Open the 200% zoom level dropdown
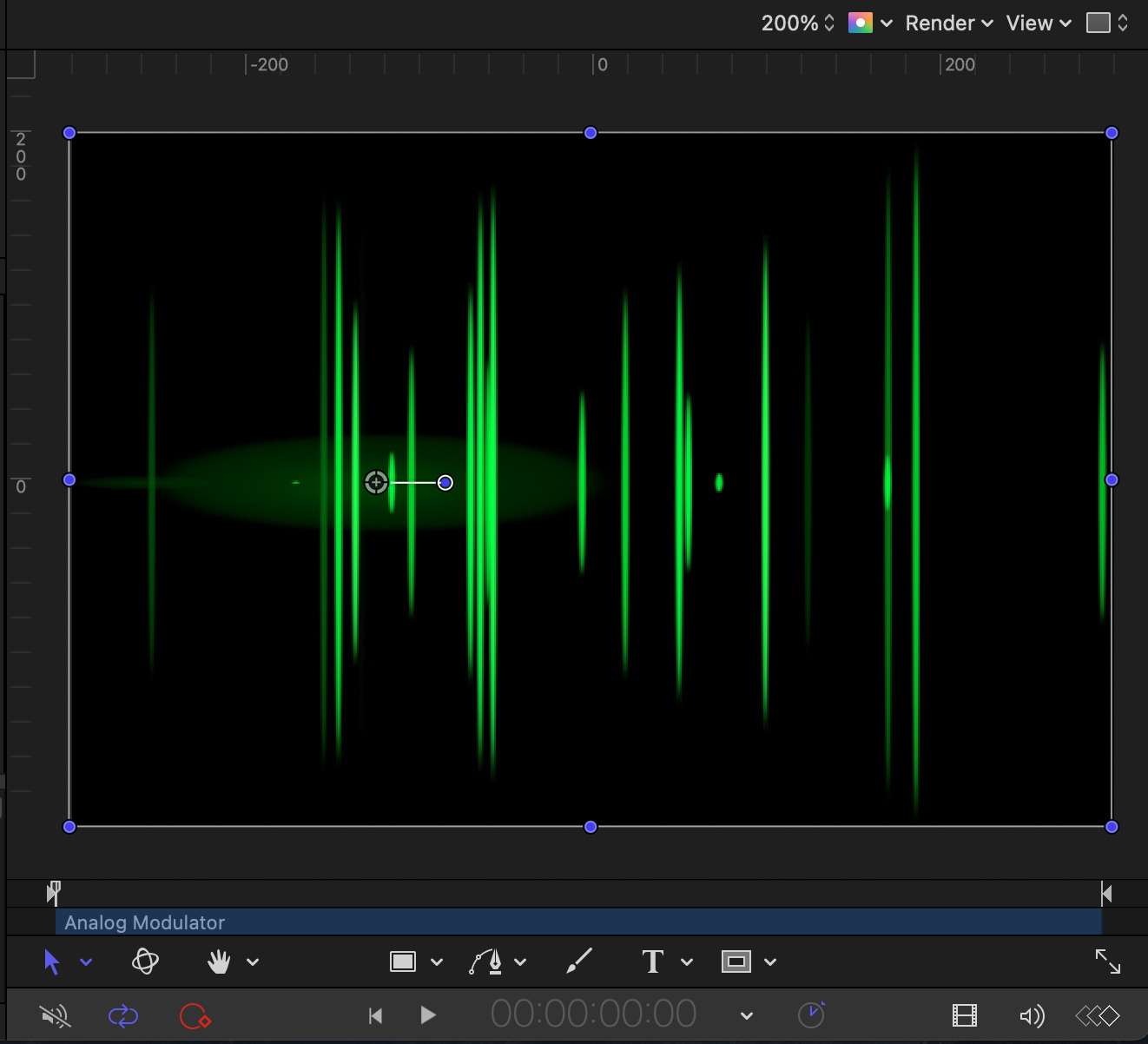The width and height of the screenshot is (1148, 1044). [797, 23]
